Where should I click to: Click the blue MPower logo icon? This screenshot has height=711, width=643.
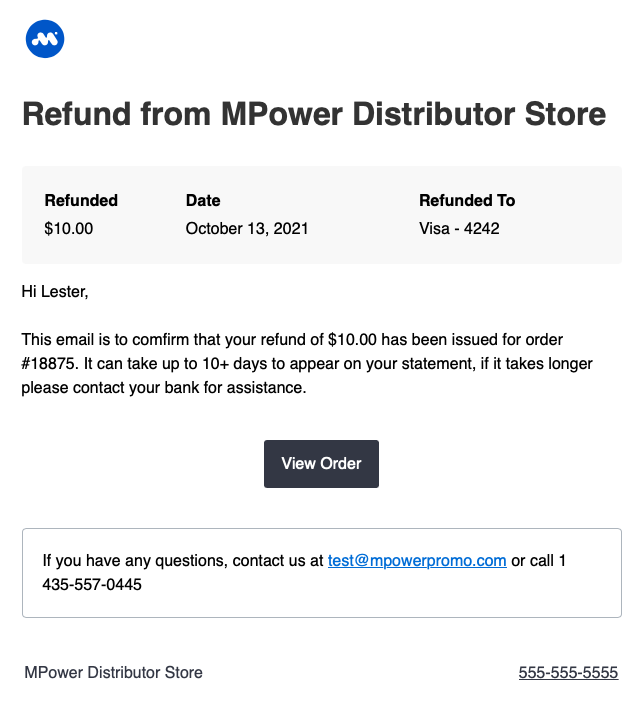click(45, 39)
